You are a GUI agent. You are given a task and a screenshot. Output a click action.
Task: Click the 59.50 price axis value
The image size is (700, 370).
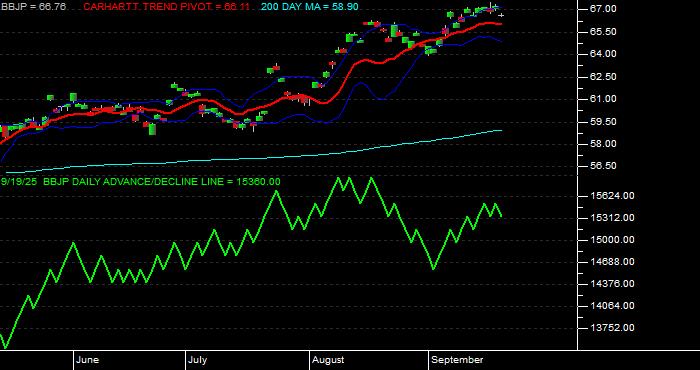[603, 121]
